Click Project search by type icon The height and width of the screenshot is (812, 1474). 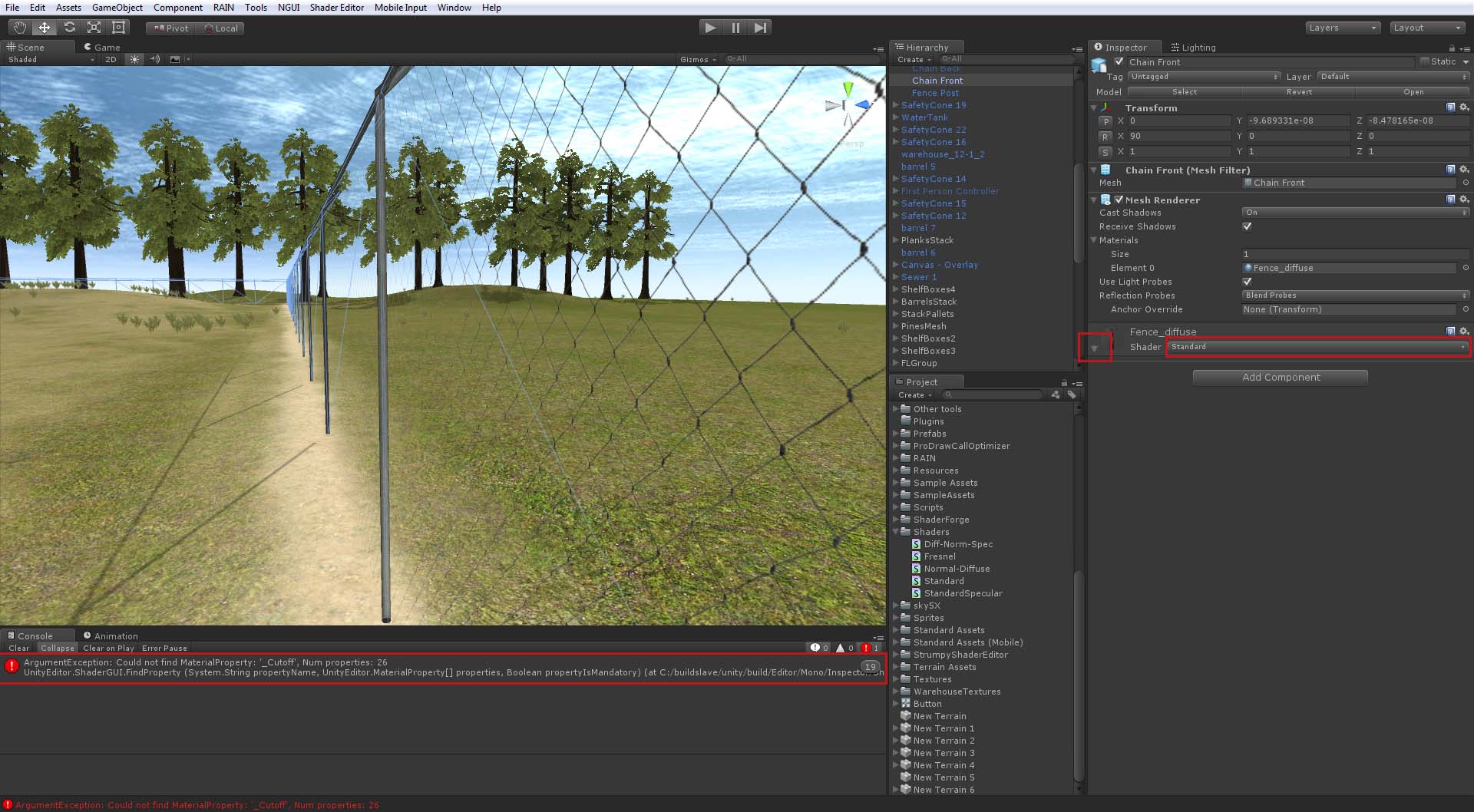point(1056,394)
